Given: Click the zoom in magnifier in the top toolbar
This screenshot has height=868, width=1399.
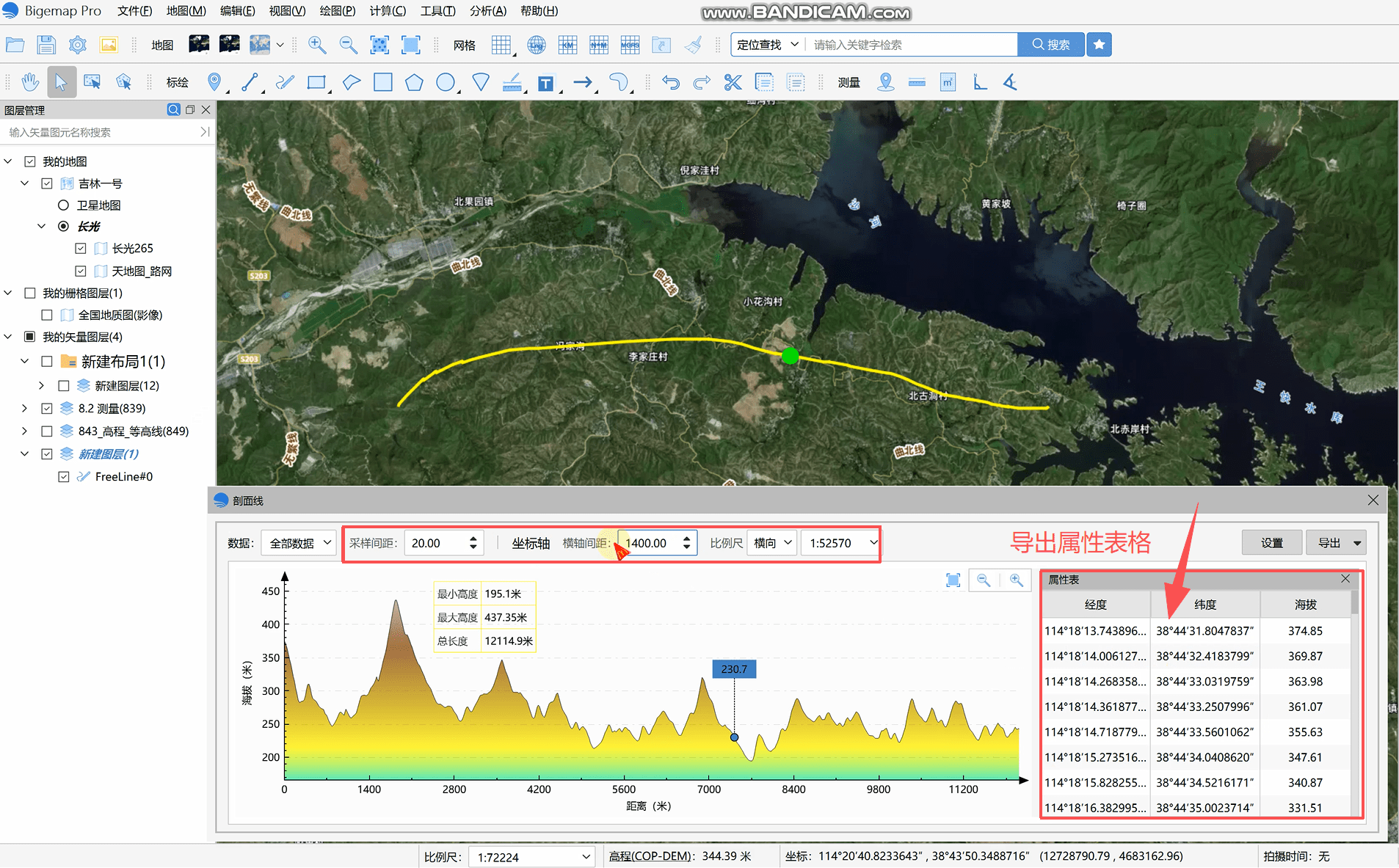Looking at the screenshot, I should tap(317, 45).
